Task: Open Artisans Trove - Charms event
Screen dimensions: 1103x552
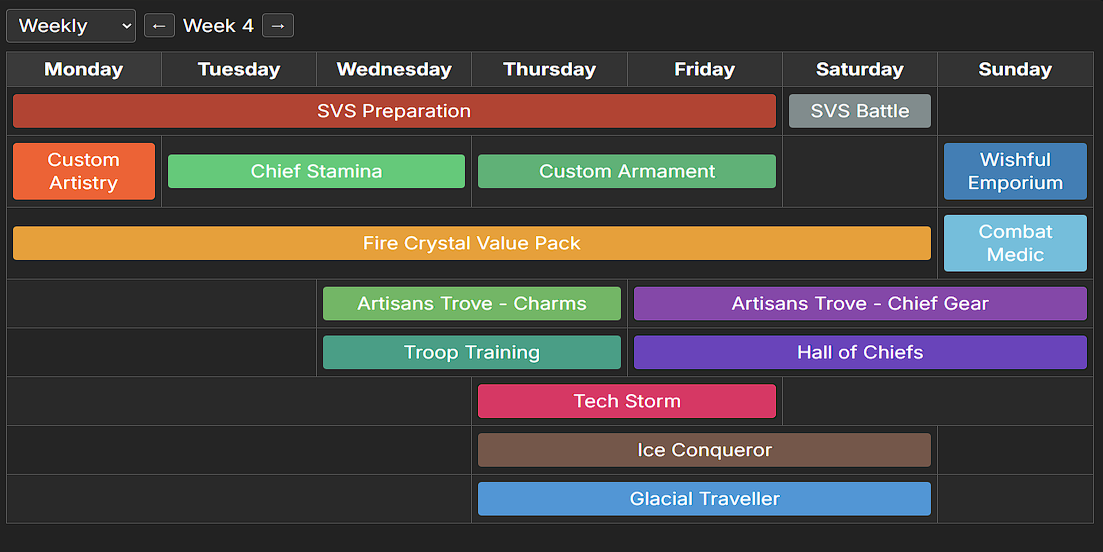Action: coord(472,304)
